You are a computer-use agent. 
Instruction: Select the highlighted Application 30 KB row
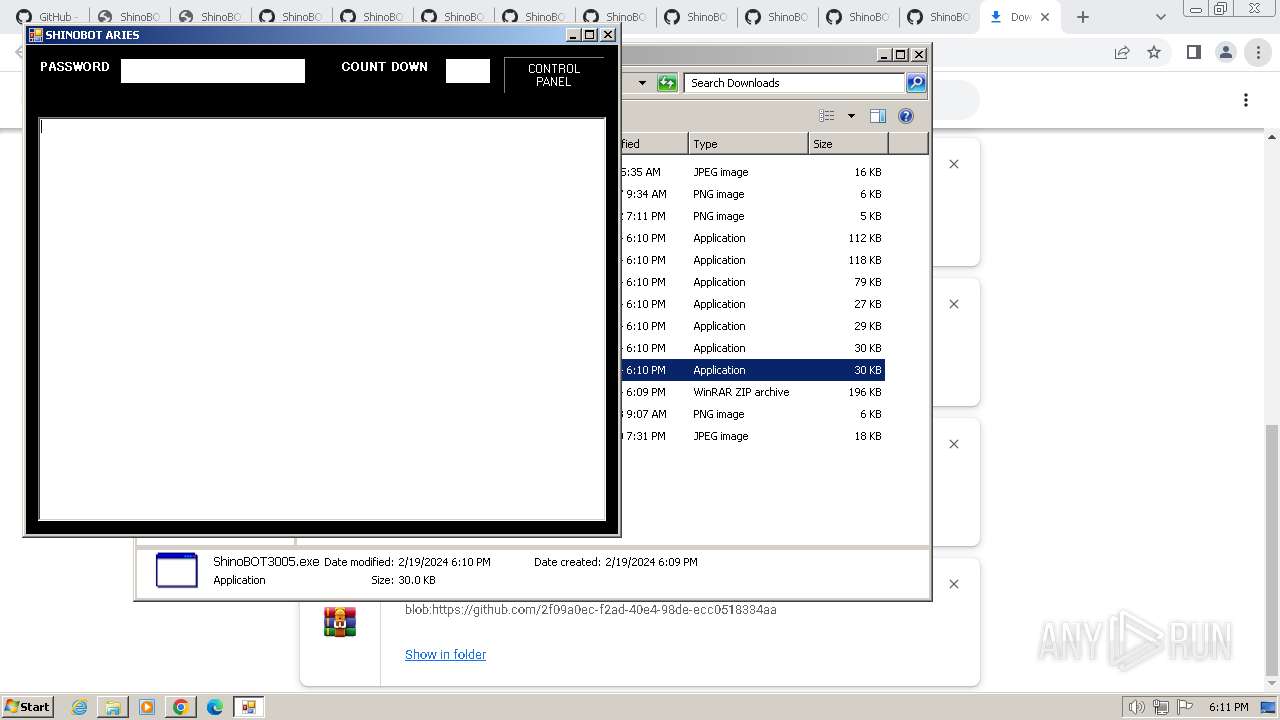click(x=752, y=370)
